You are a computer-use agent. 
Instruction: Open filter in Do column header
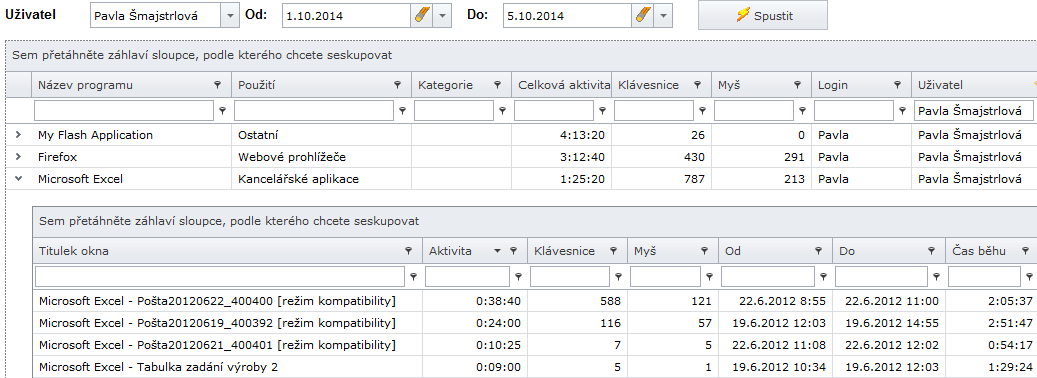[x=931, y=250]
